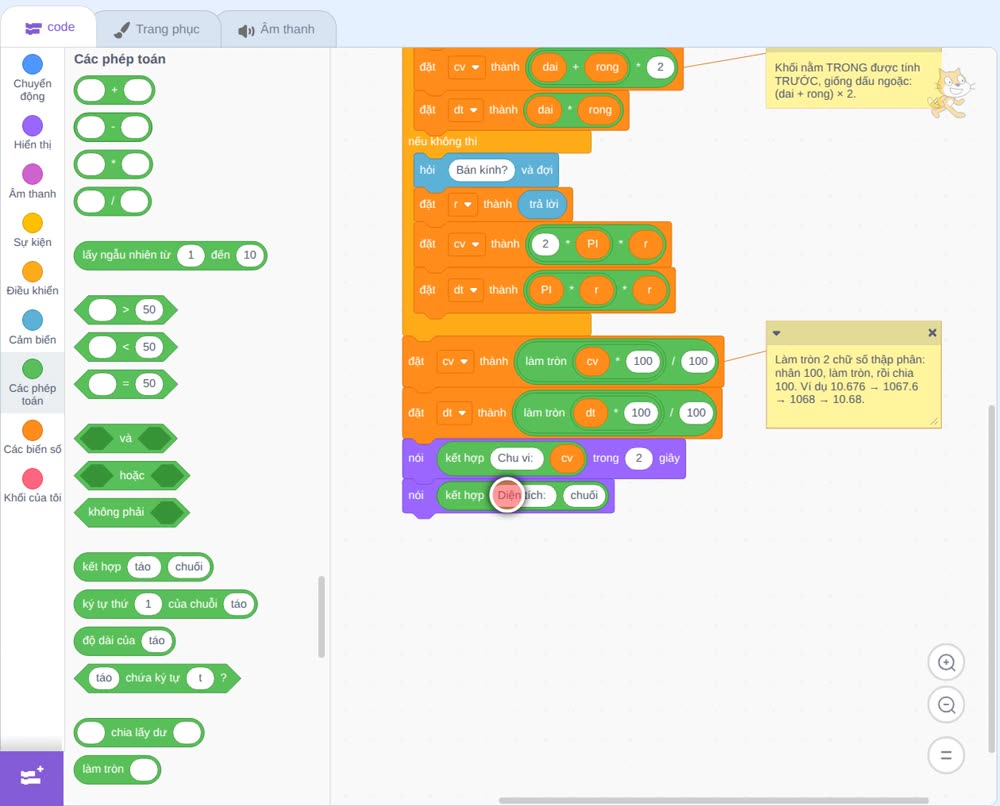This screenshot has height=806, width=1000.
Task: Select the độ dài của palette block
Action: click(124, 641)
